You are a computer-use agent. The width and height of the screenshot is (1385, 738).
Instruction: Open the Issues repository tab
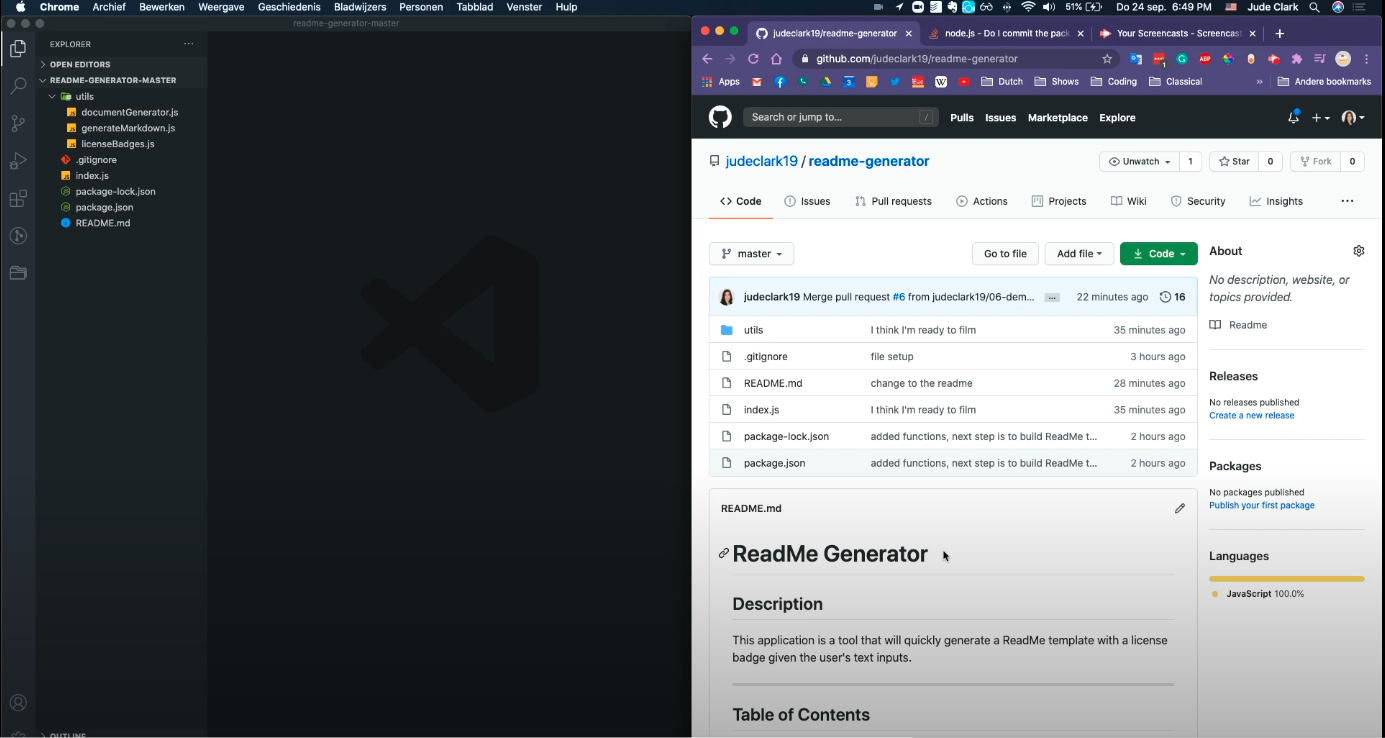(x=807, y=201)
